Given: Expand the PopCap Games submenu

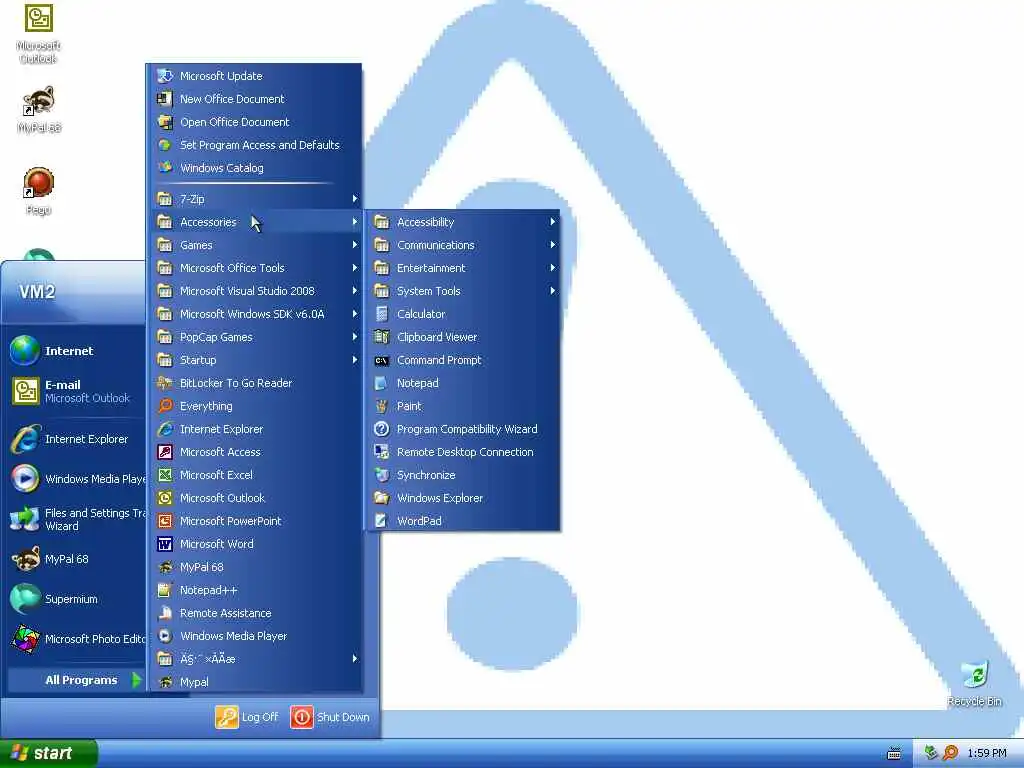Looking at the screenshot, I should click(255, 337).
